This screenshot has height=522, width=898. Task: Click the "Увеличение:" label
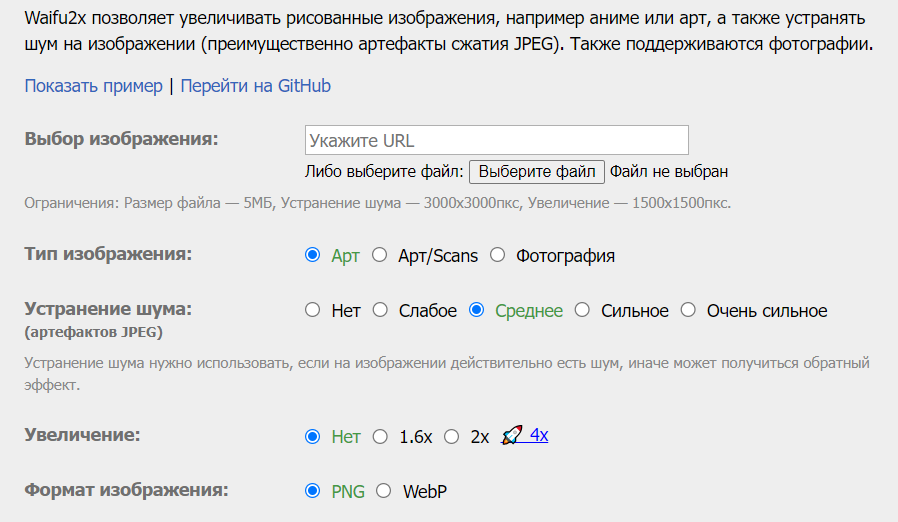[x=82, y=435]
